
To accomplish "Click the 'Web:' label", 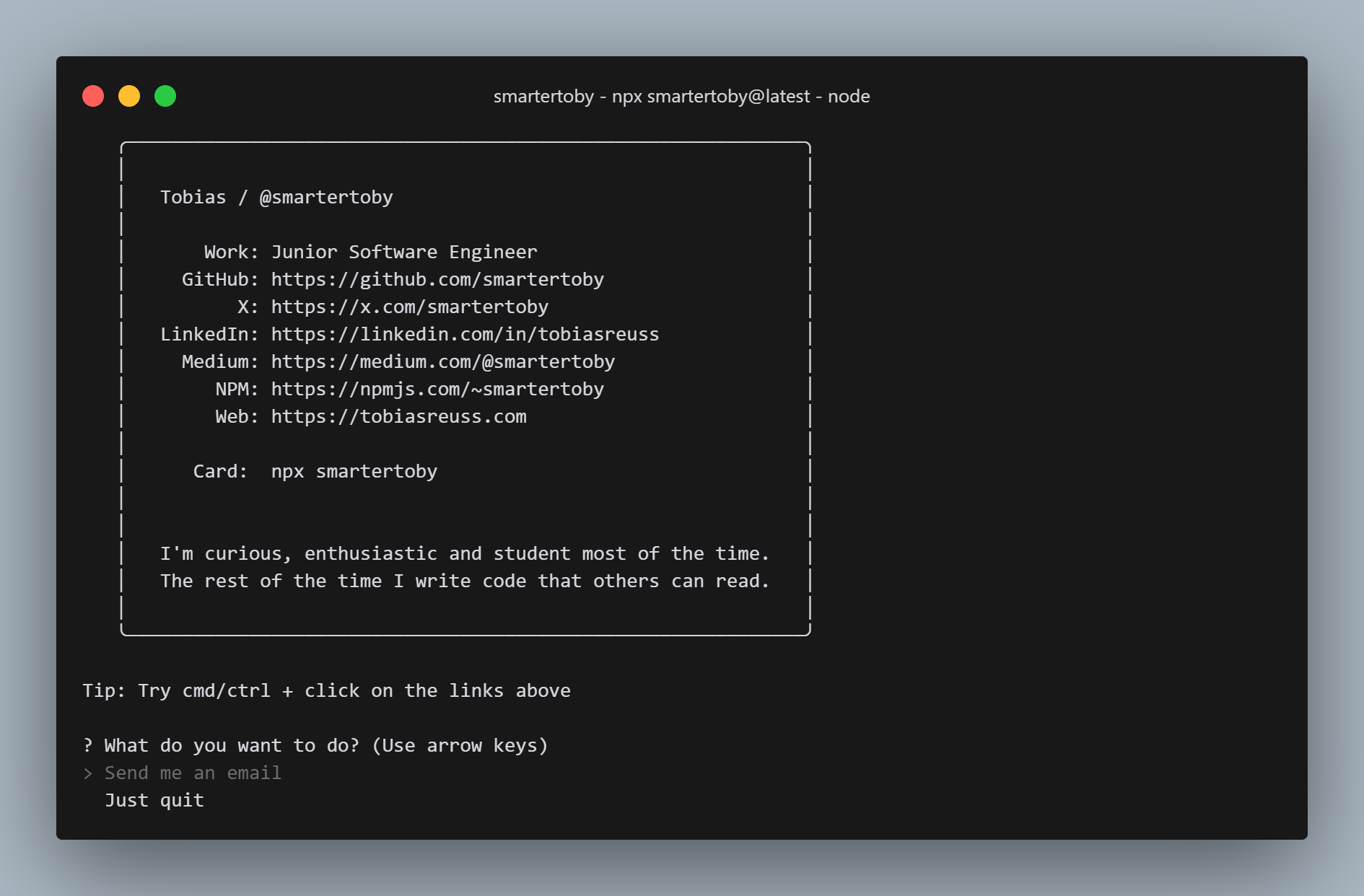I will [x=237, y=417].
